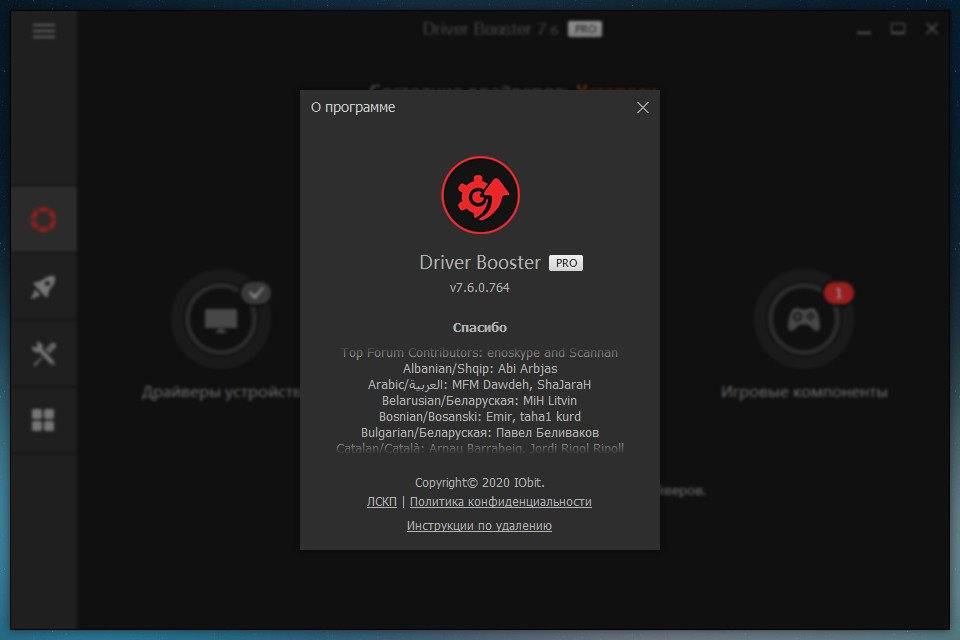
Task: Click the Спасибо heading
Action: tap(479, 328)
